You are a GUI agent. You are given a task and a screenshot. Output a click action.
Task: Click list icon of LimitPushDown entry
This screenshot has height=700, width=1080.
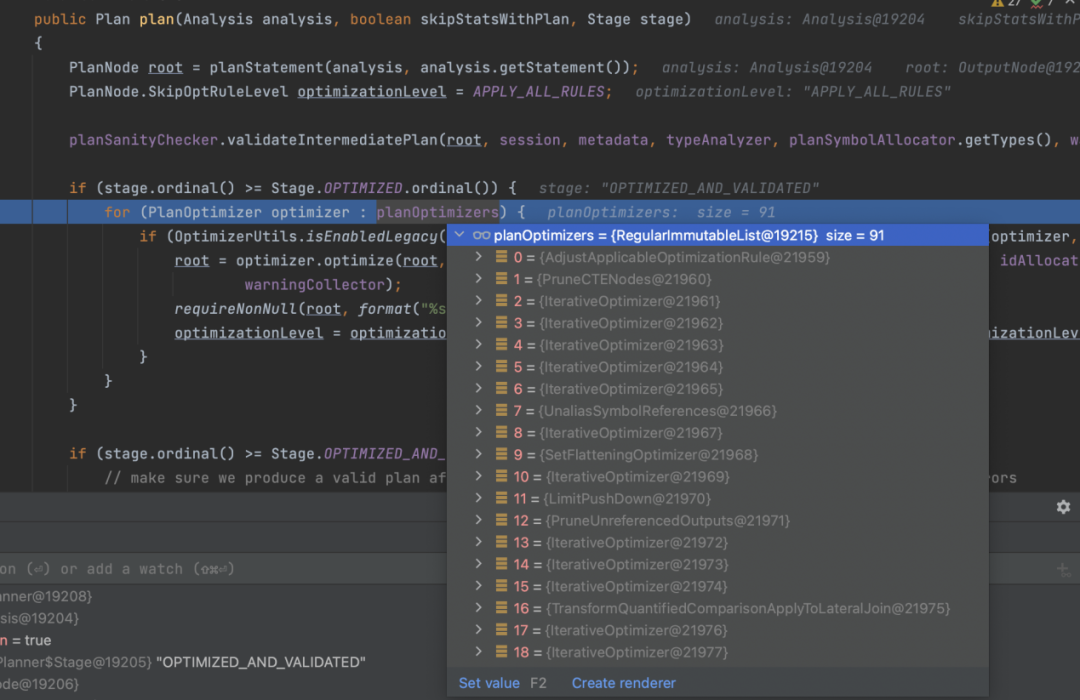click(502, 499)
